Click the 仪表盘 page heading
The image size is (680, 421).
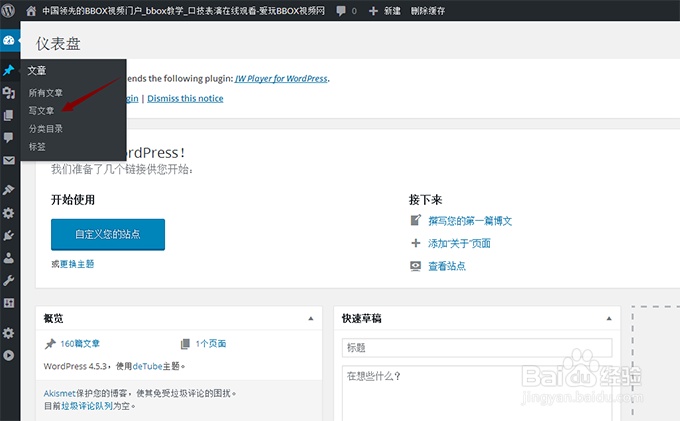pos(58,44)
